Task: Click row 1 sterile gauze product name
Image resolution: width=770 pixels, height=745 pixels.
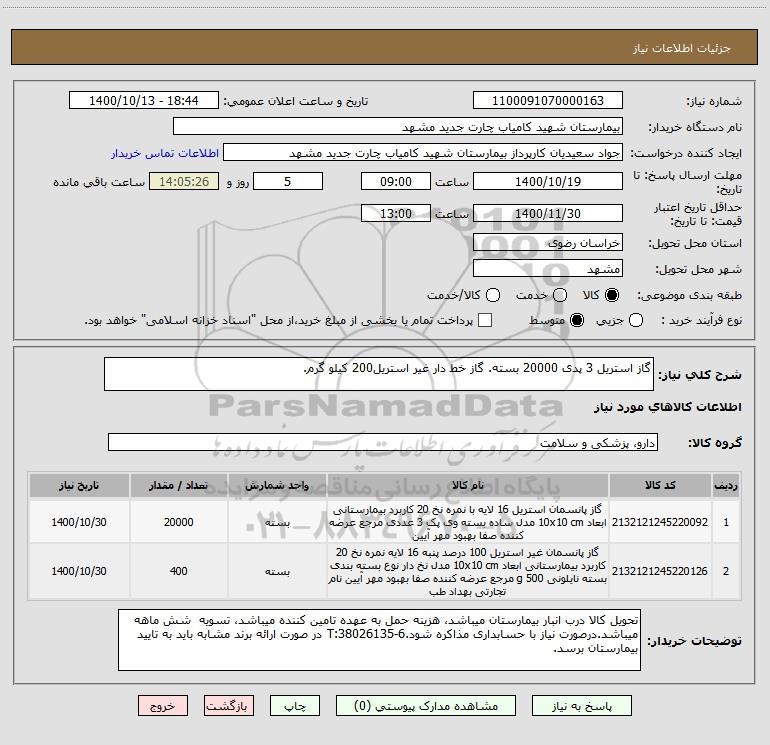Action: click(x=468, y=522)
